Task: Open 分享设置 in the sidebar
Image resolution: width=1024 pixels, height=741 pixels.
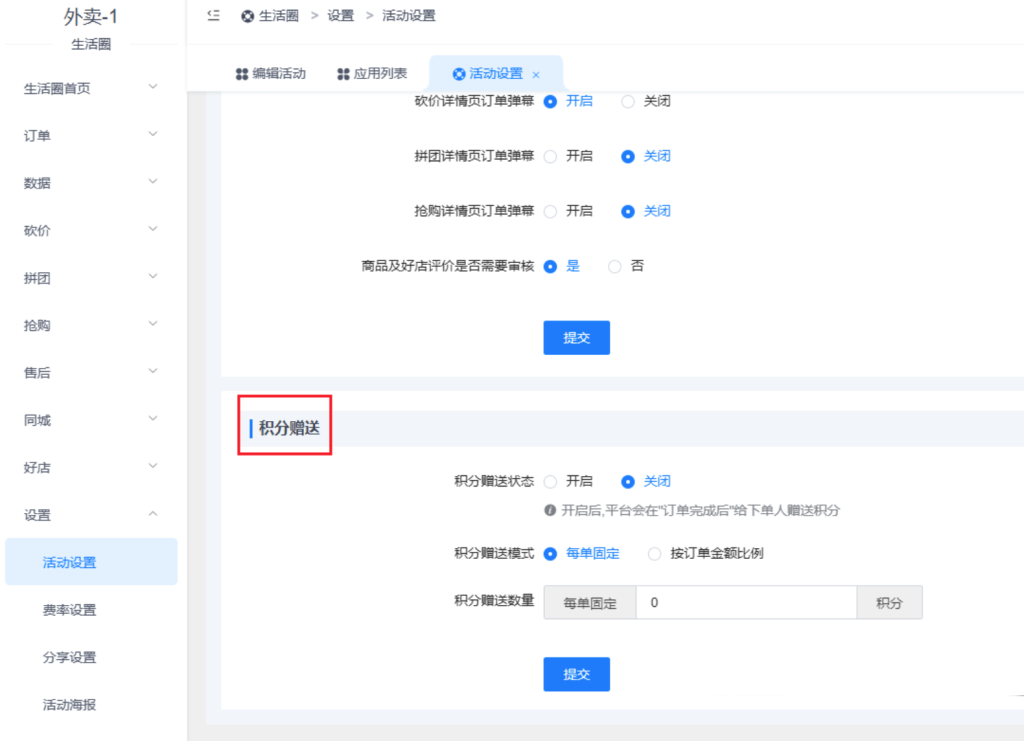Action: click(x=70, y=657)
